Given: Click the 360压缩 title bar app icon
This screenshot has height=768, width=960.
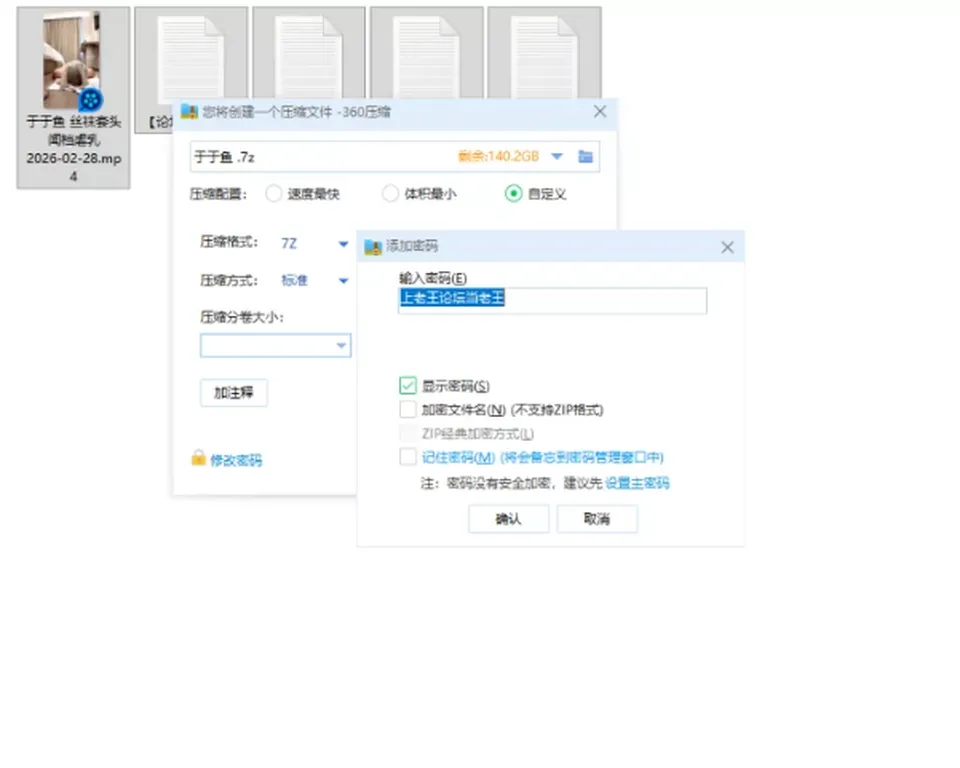Looking at the screenshot, I should coord(189,112).
